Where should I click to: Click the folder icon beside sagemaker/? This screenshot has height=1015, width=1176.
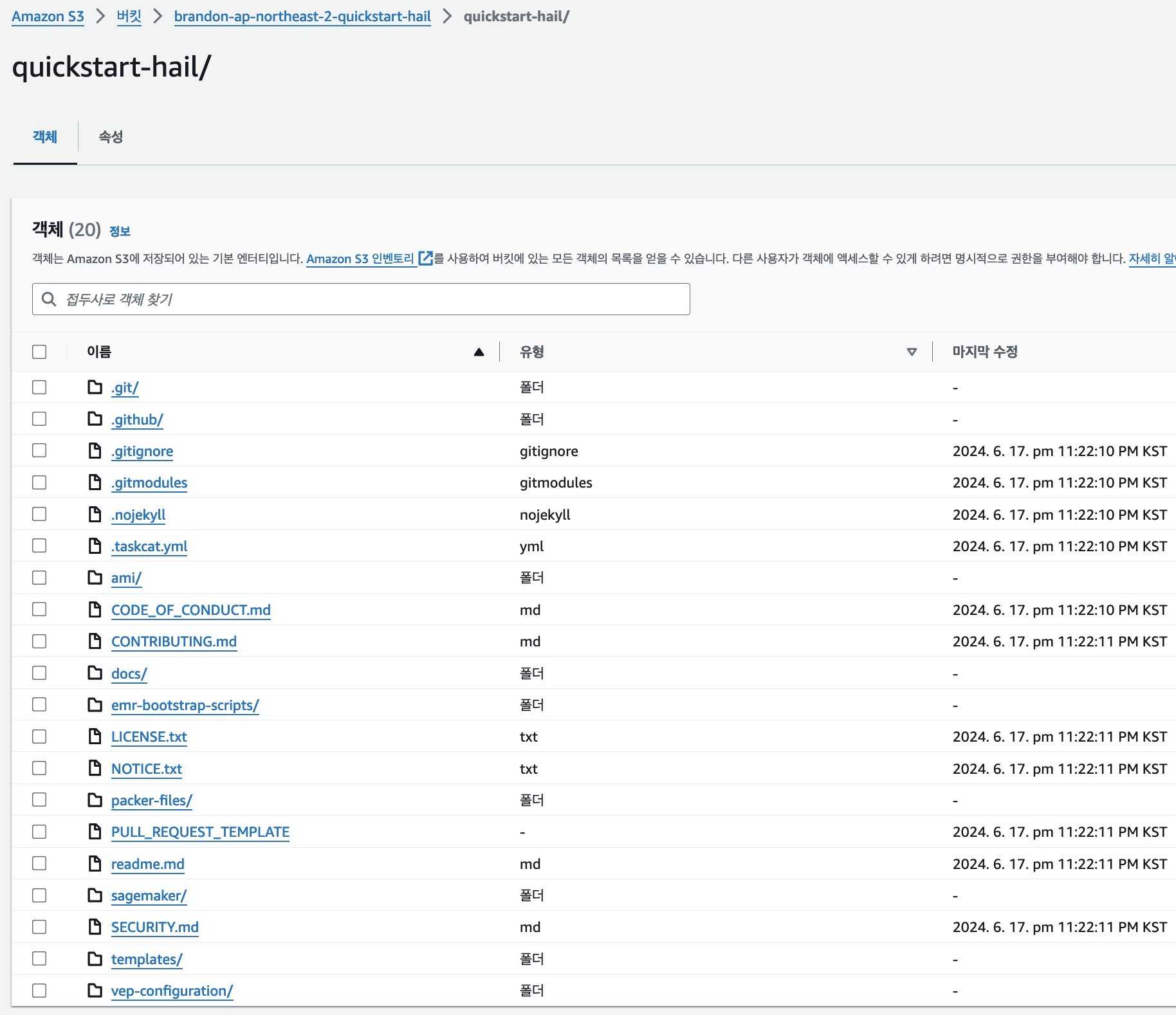point(95,895)
